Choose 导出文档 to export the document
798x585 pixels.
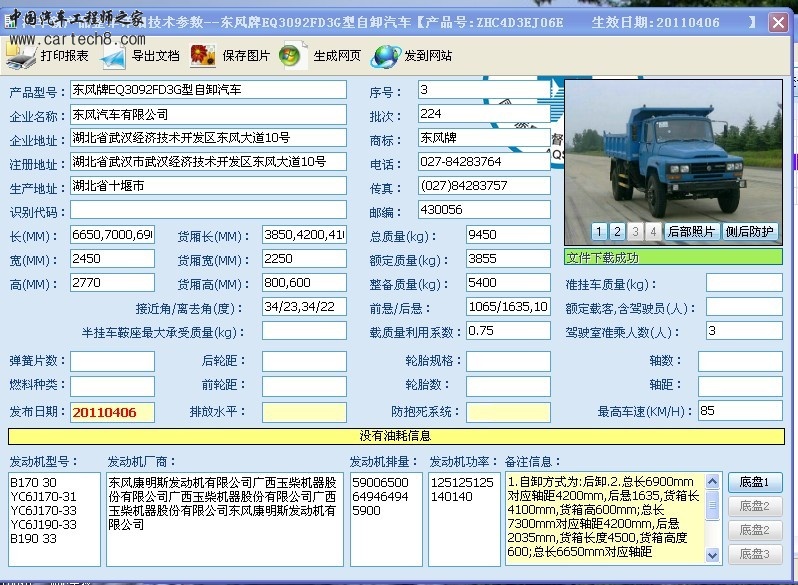(x=155, y=55)
